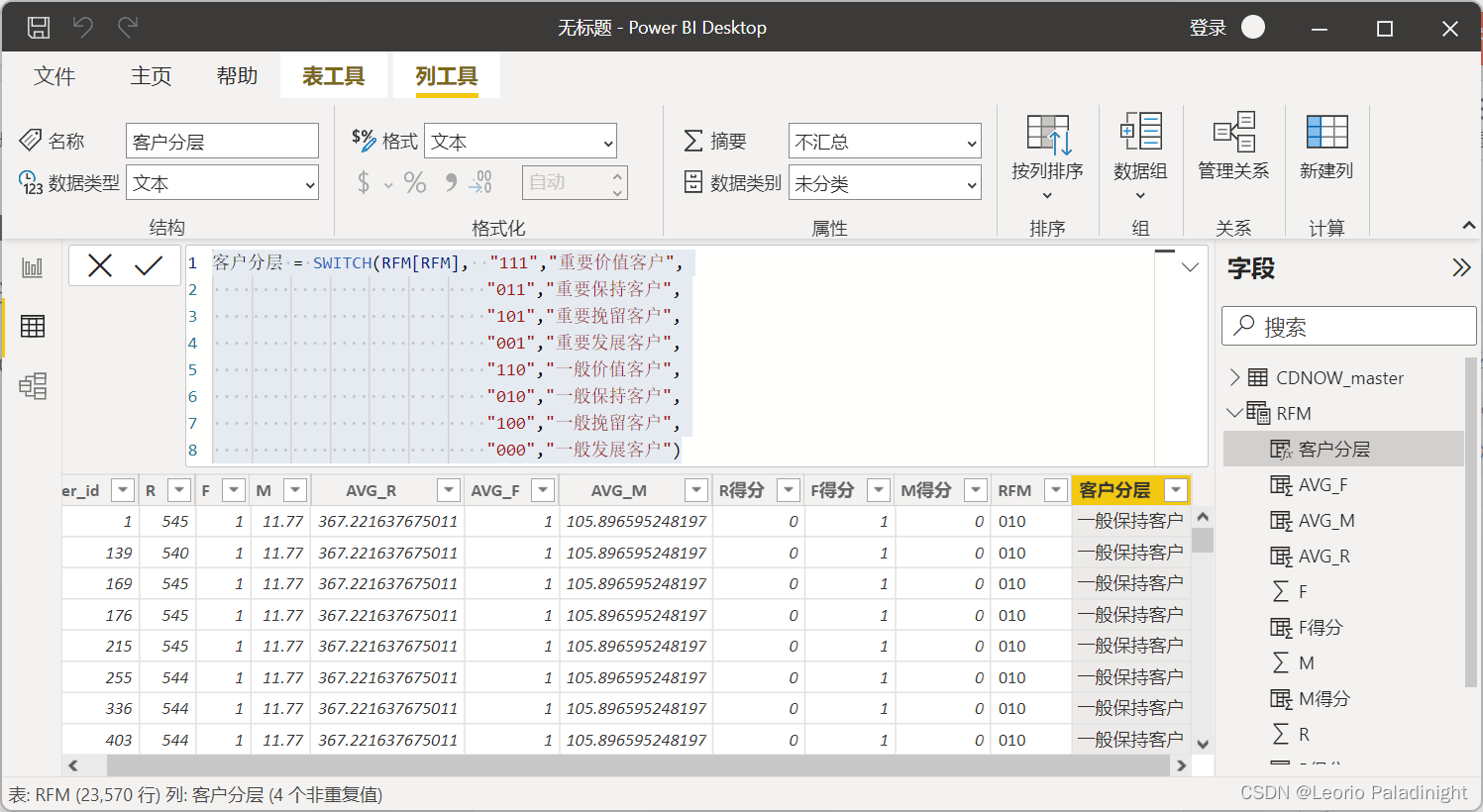Collapse the Fields pane with double chevron
Viewport: 1483px width, 812px height.
pos(1461,267)
